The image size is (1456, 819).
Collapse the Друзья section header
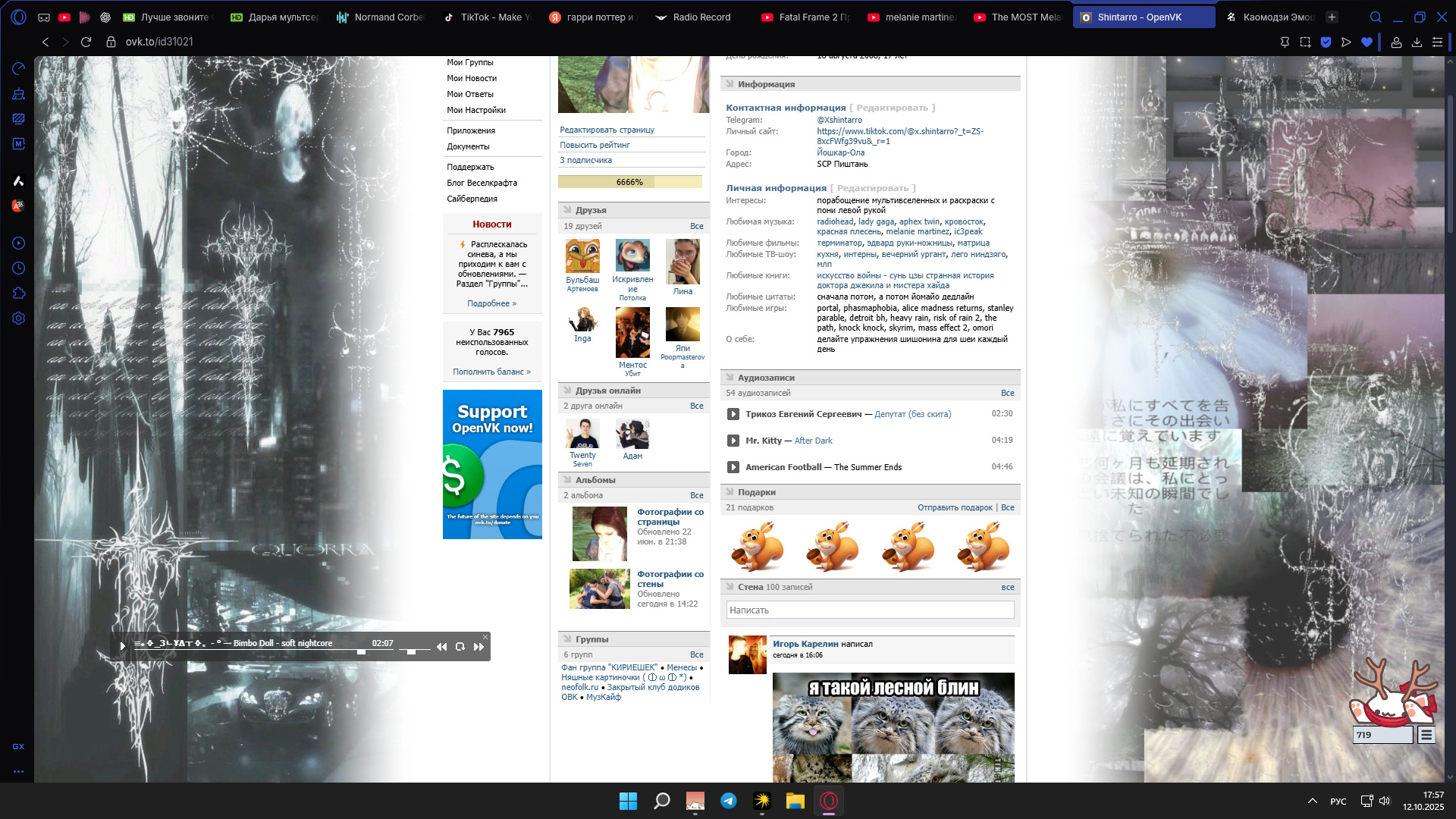[591, 210]
